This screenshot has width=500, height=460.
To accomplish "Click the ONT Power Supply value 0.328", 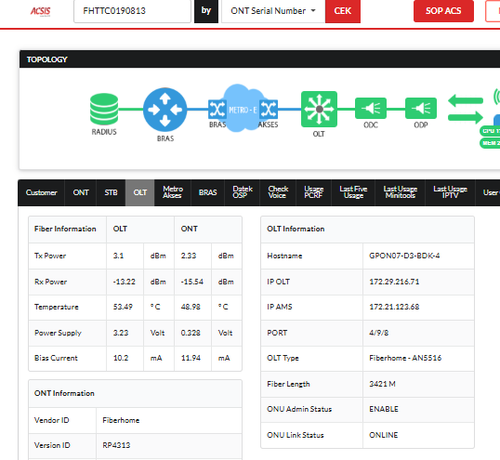I will coord(191,333).
